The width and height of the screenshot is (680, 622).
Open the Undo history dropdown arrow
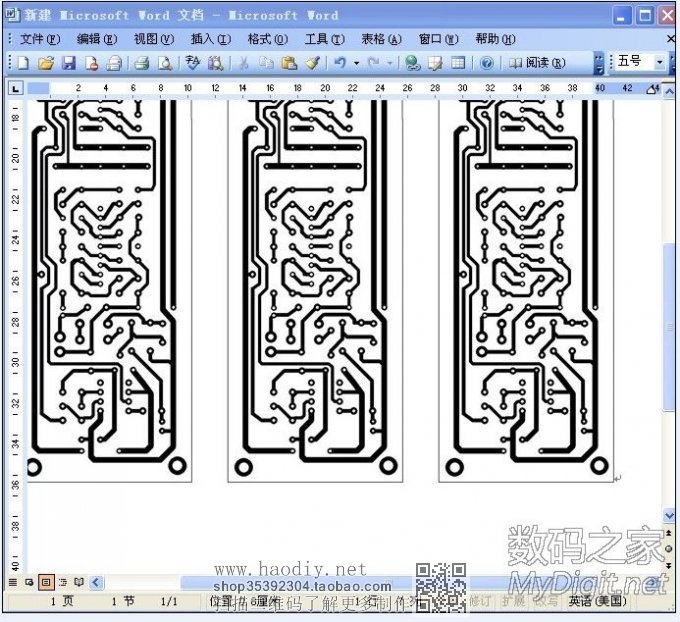[x=356, y=63]
